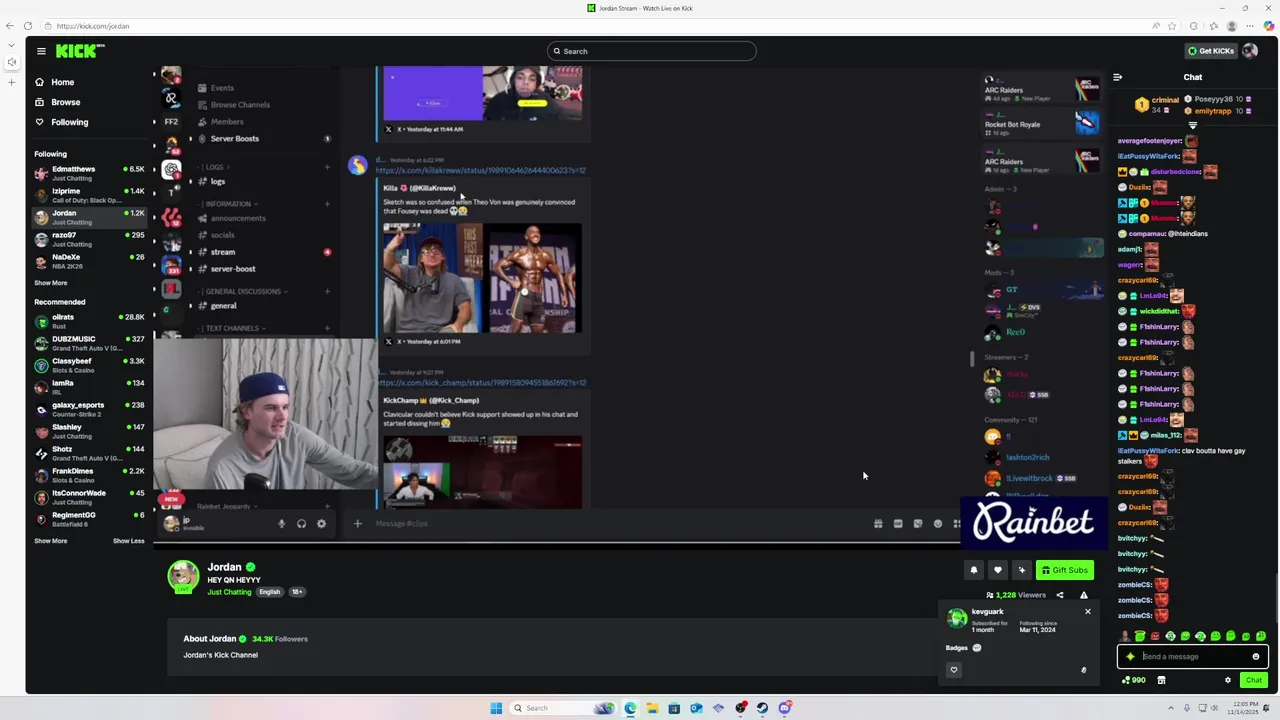Open the chat shop icon

[1161, 680]
